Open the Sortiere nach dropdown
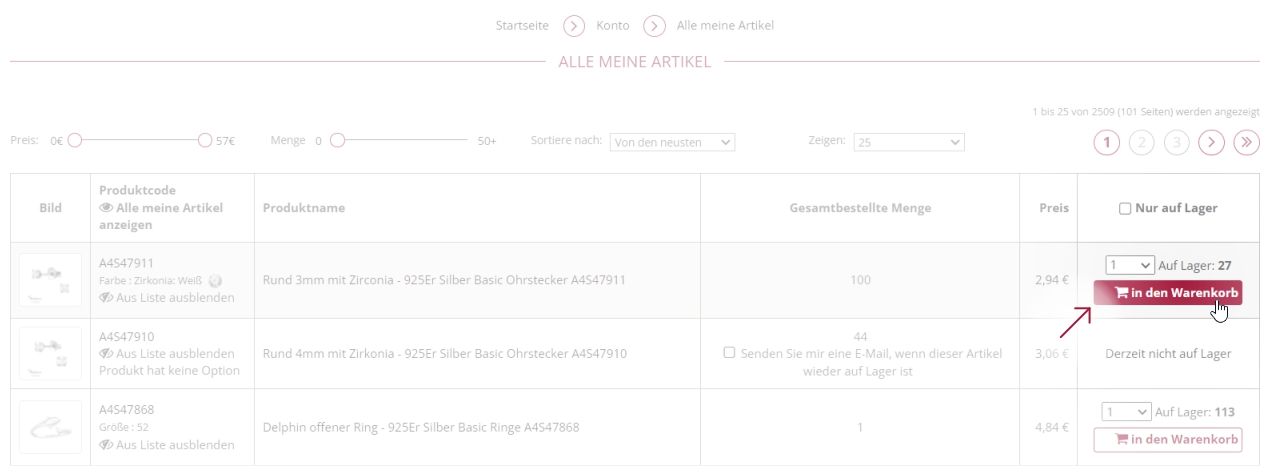Viewport: 1270px width, 476px height. (672, 142)
